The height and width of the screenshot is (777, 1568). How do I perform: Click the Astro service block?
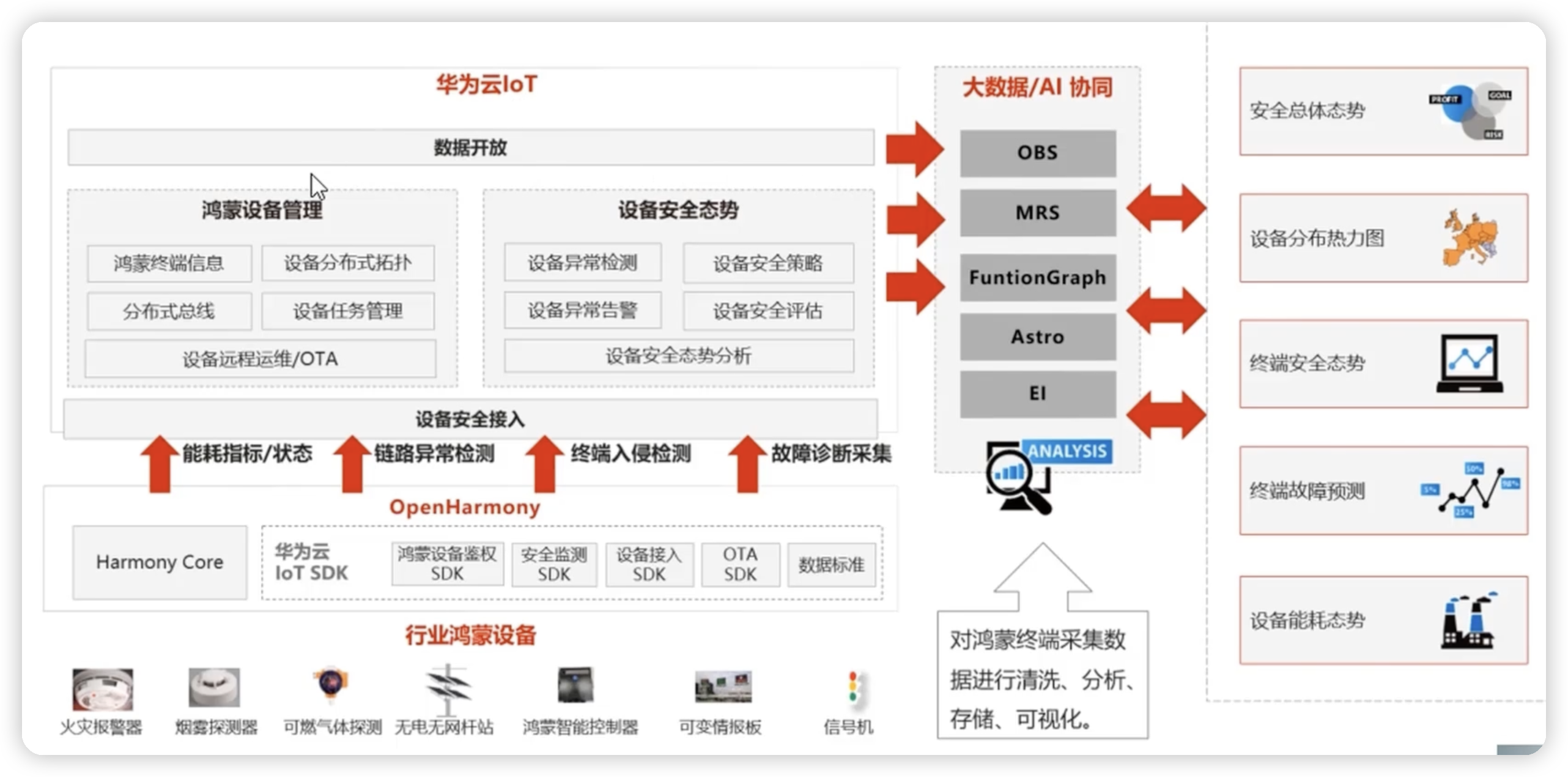[1037, 337]
